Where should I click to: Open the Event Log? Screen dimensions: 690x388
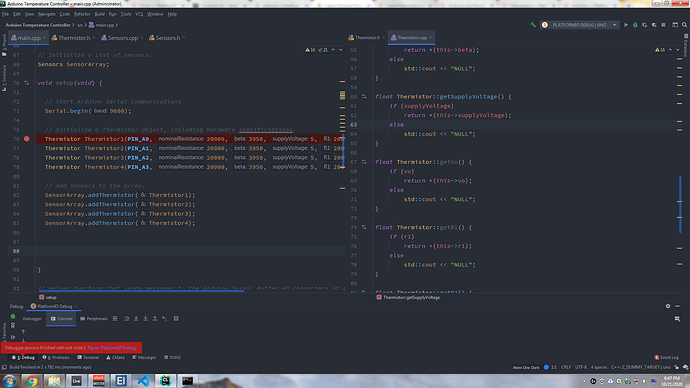click(666, 358)
